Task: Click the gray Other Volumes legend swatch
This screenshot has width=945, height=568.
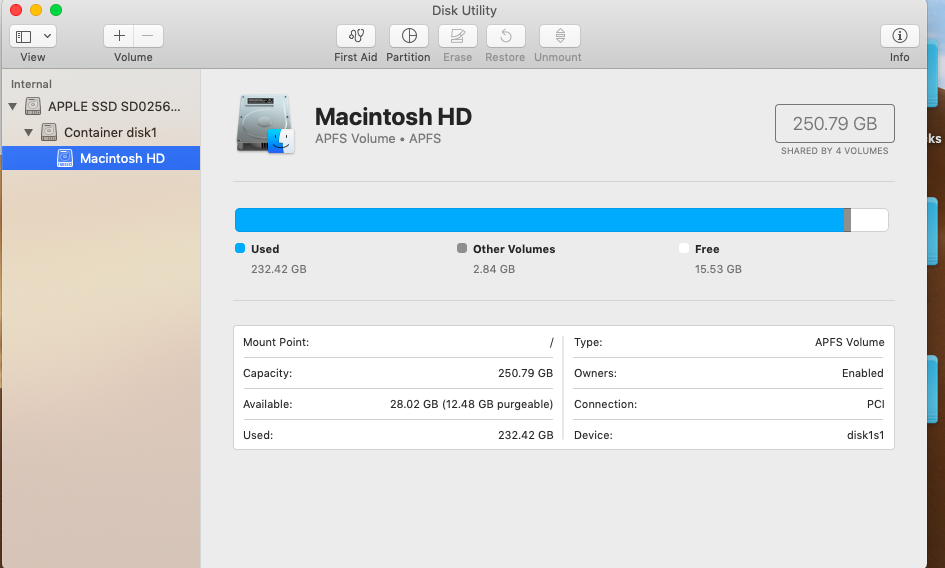Action: point(462,248)
